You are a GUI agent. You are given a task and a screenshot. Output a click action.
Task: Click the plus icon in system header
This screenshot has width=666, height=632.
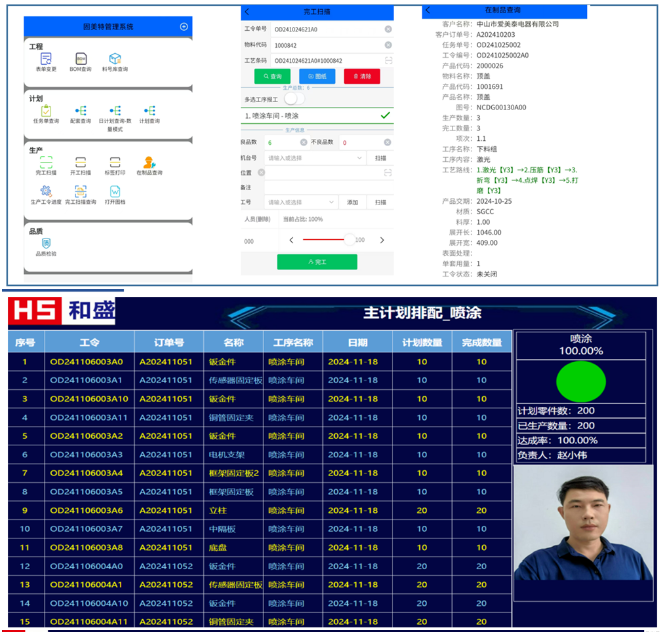point(183,27)
